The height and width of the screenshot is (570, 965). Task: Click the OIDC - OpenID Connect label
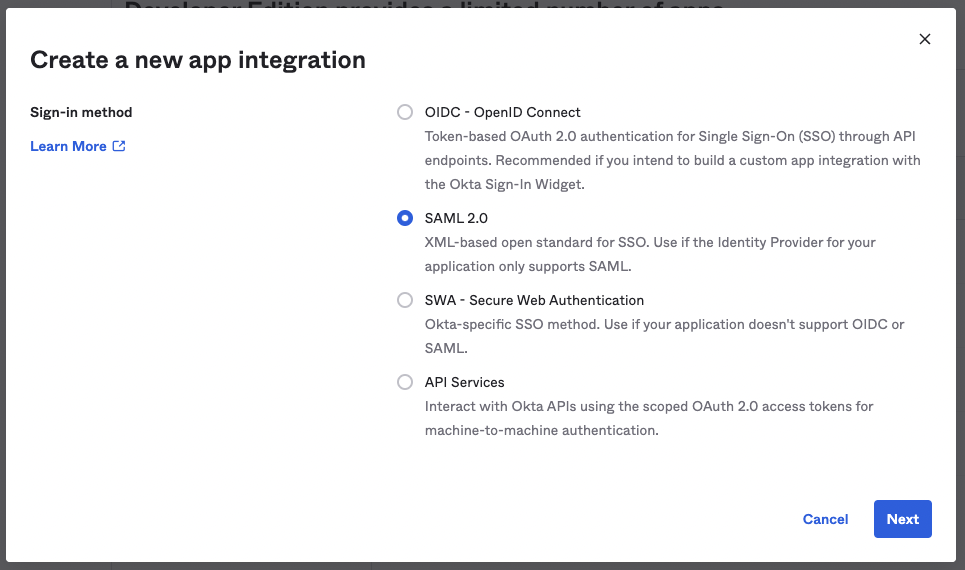pyautogui.click(x=502, y=112)
